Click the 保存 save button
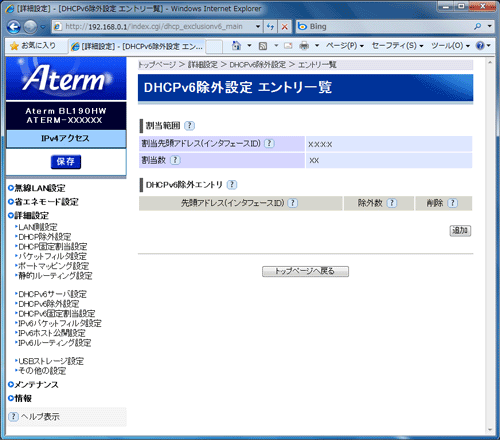The height and width of the screenshot is (440, 500). point(66,162)
